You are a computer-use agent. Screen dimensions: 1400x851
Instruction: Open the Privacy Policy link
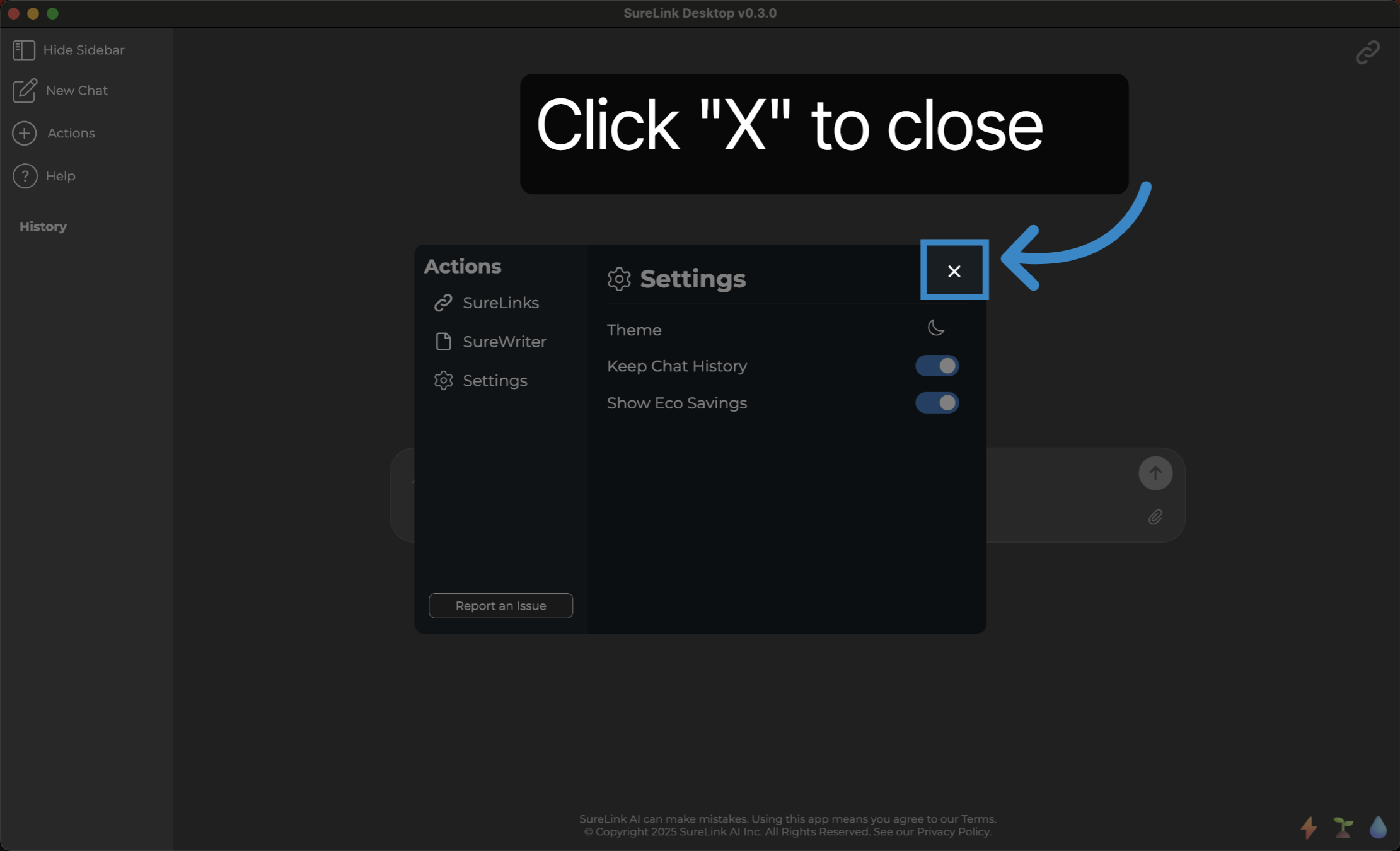coord(952,831)
